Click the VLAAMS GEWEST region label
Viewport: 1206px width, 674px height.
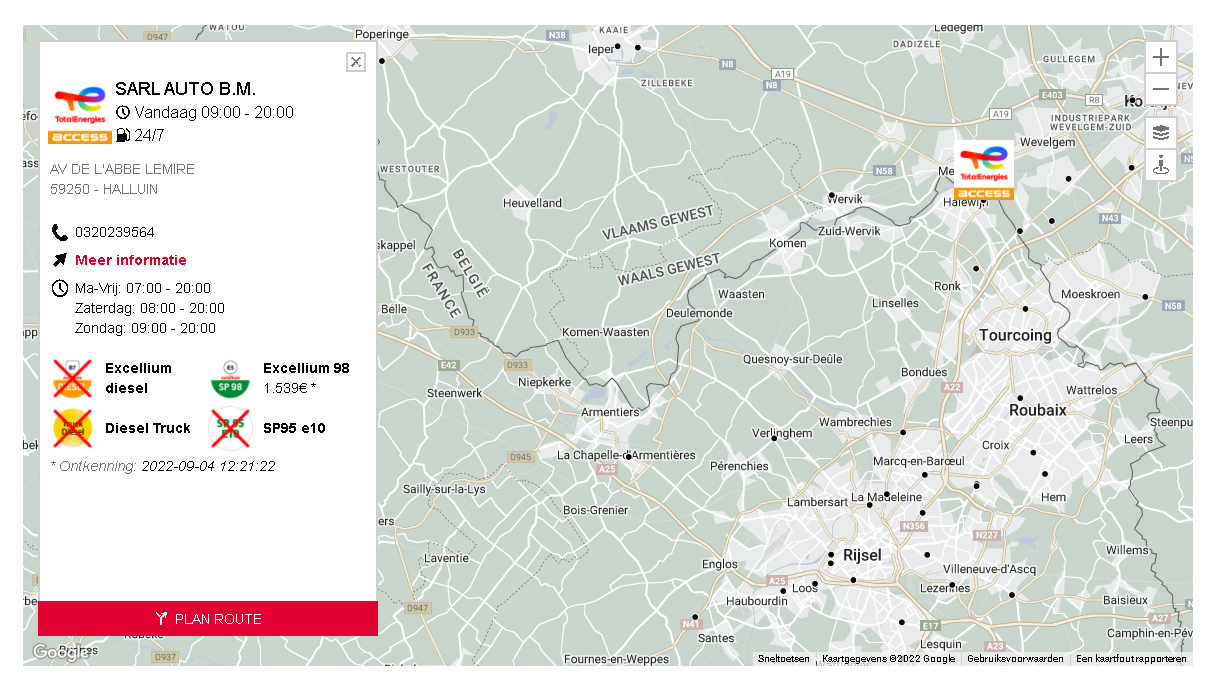tap(658, 222)
